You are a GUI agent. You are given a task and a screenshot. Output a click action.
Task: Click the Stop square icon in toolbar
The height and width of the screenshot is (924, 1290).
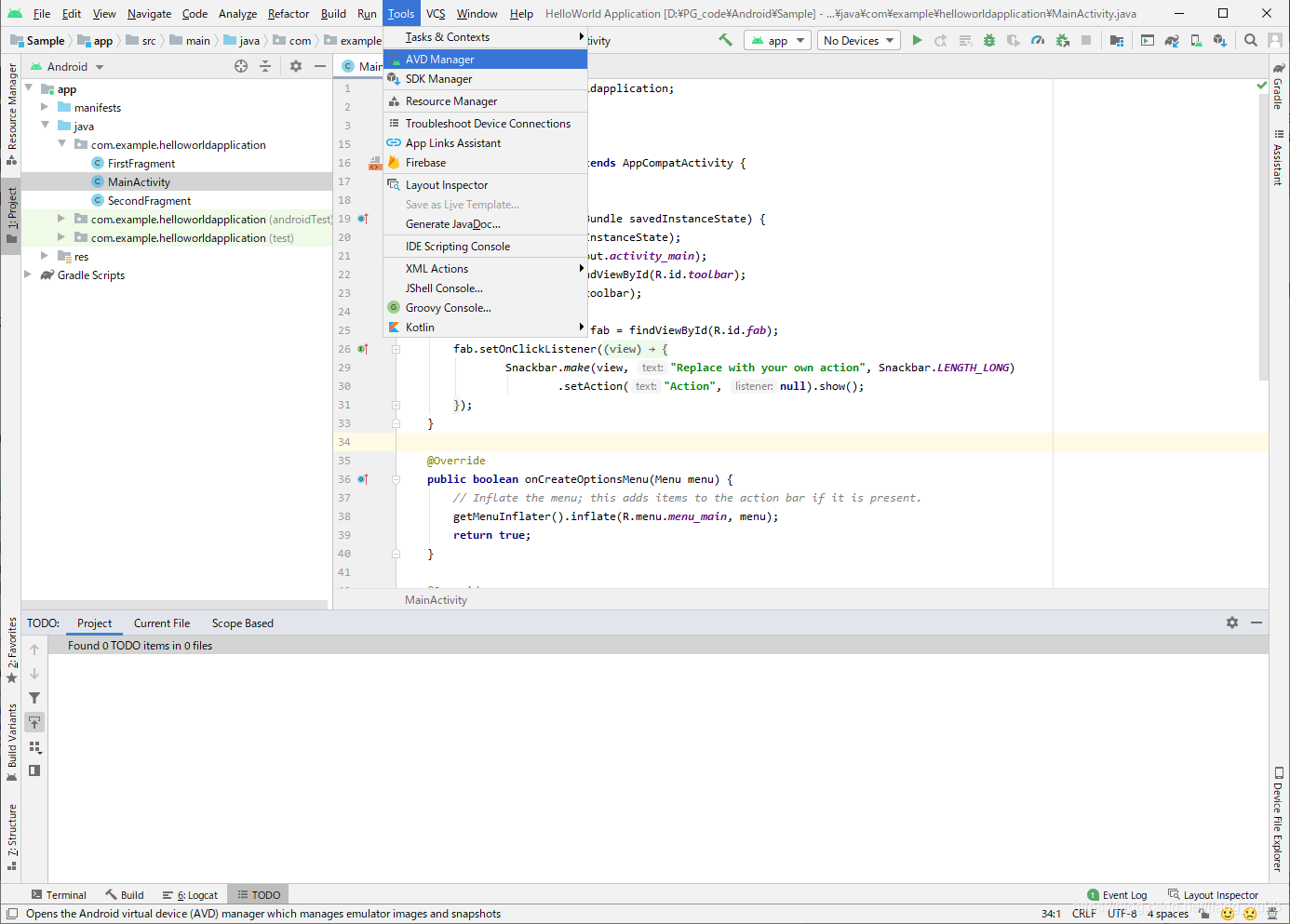pos(1086,40)
